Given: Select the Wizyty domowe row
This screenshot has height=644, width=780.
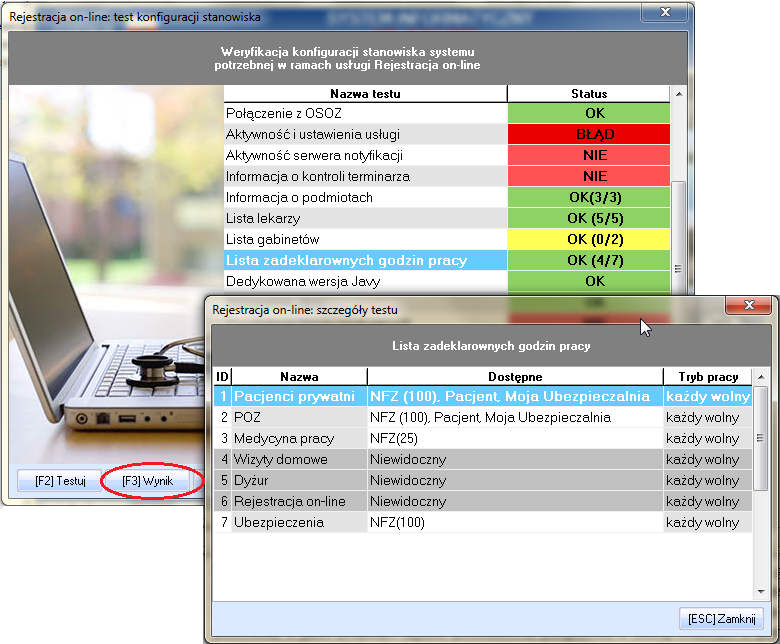Looking at the screenshot, I should pos(483,459).
